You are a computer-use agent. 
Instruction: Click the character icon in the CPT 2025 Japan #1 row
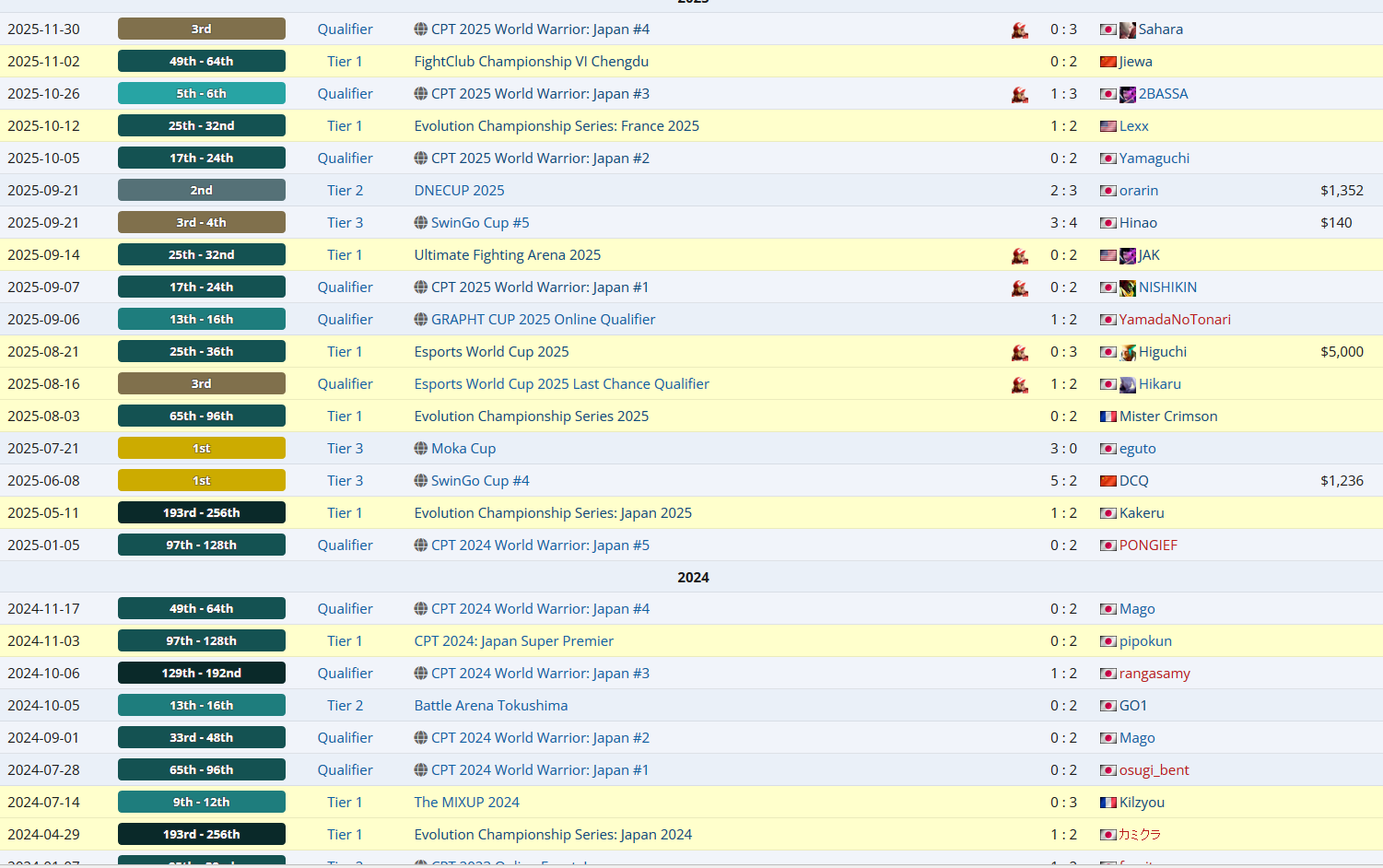tap(1020, 287)
